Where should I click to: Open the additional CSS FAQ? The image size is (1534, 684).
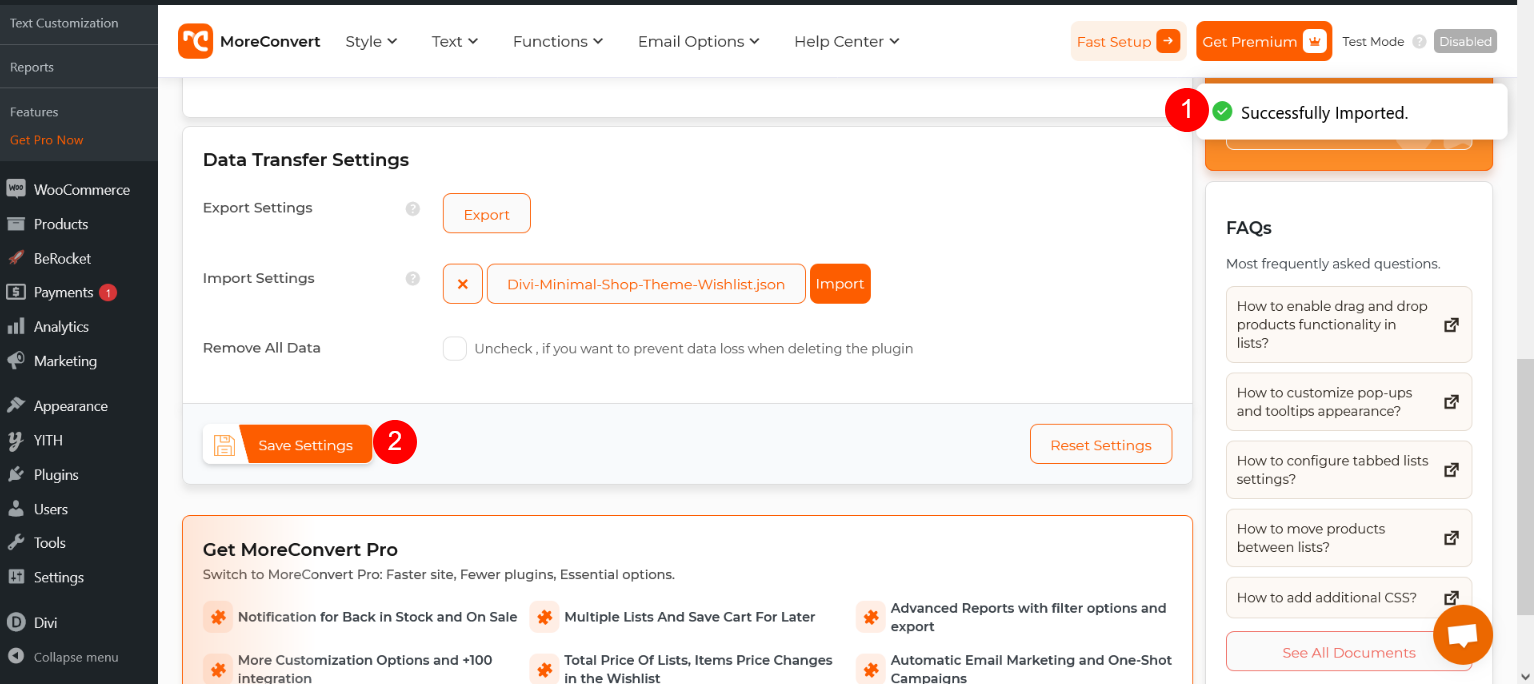point(1349,597)
